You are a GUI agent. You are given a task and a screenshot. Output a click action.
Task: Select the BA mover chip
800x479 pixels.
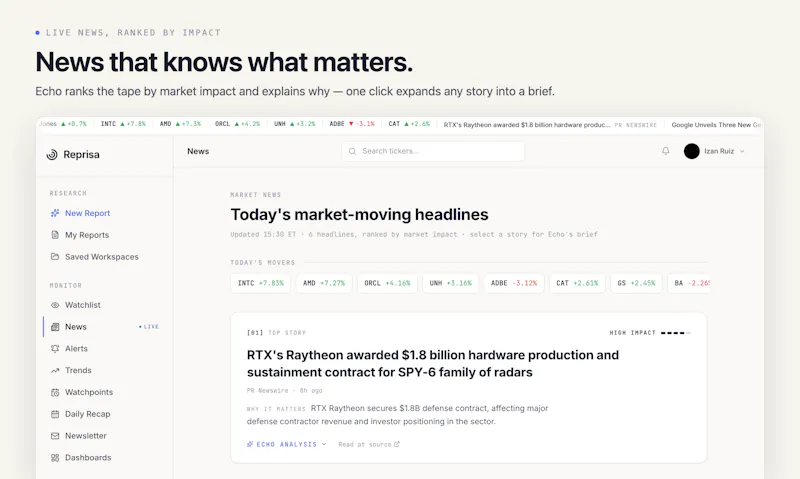click(688, 283)
